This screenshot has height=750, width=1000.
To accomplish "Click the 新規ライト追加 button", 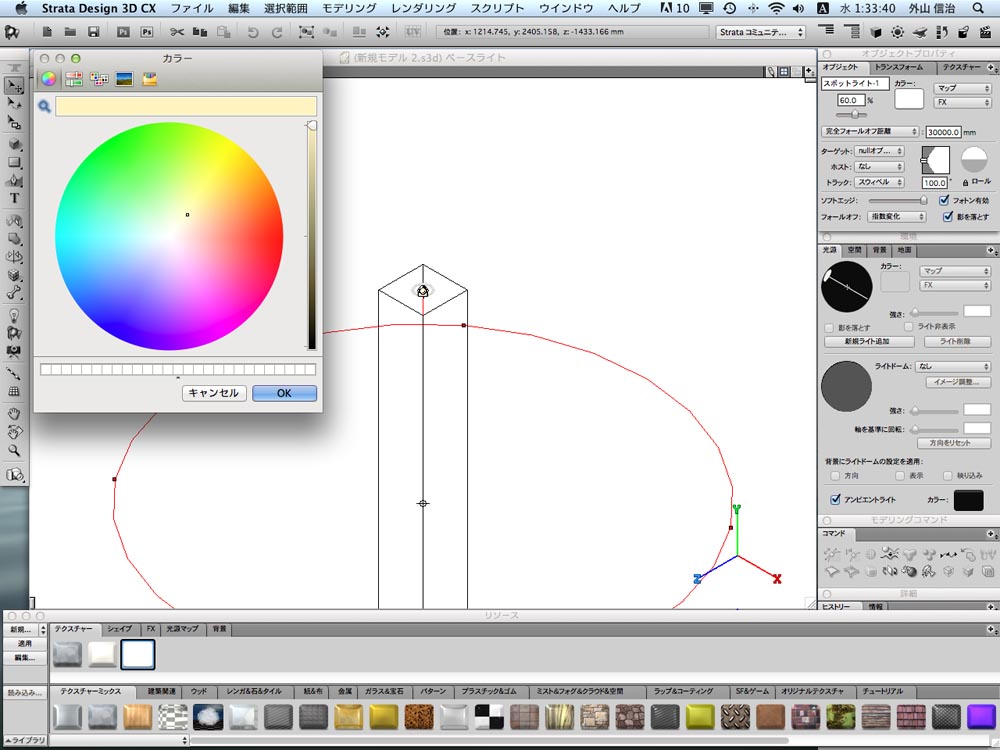I will coord(869,342).
